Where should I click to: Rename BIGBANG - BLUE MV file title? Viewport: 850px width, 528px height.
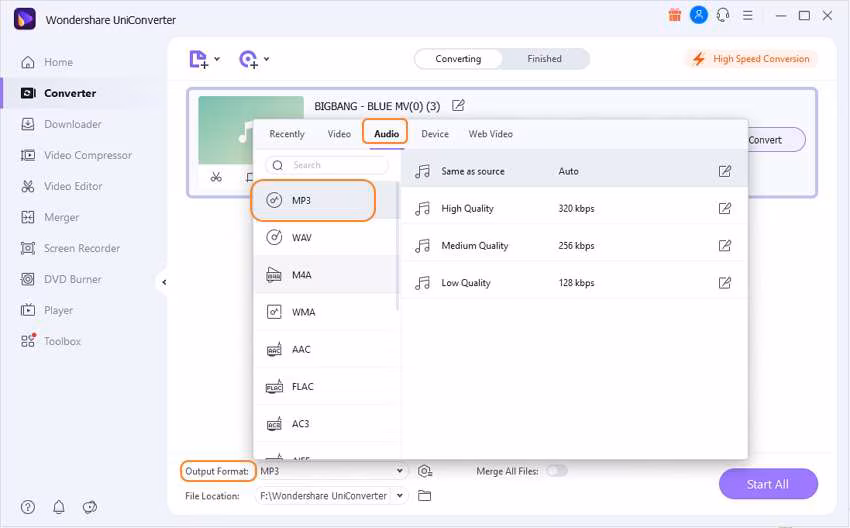(458, 105)
